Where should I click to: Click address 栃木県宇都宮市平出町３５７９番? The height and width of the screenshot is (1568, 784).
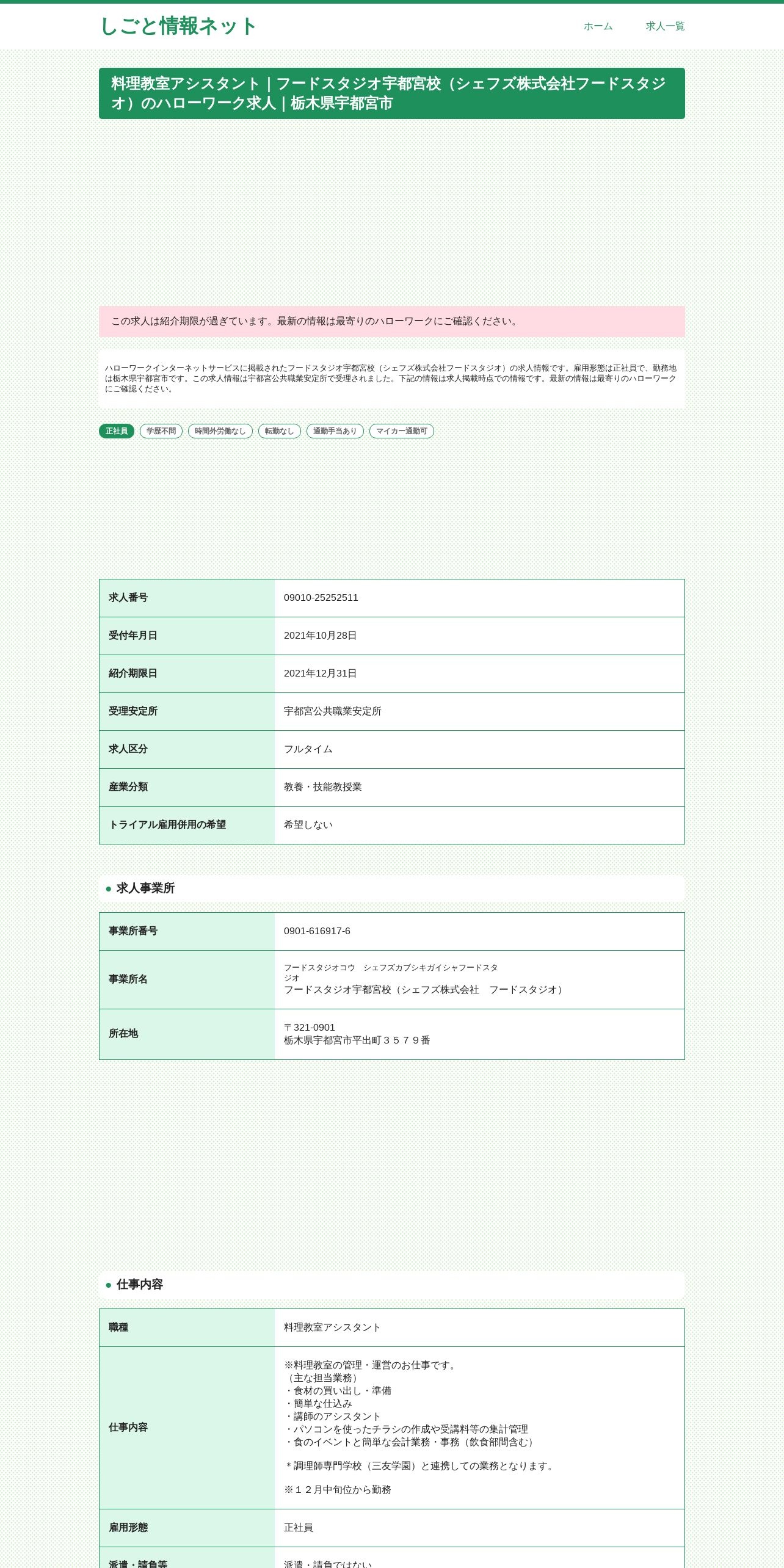[357, 1040]
